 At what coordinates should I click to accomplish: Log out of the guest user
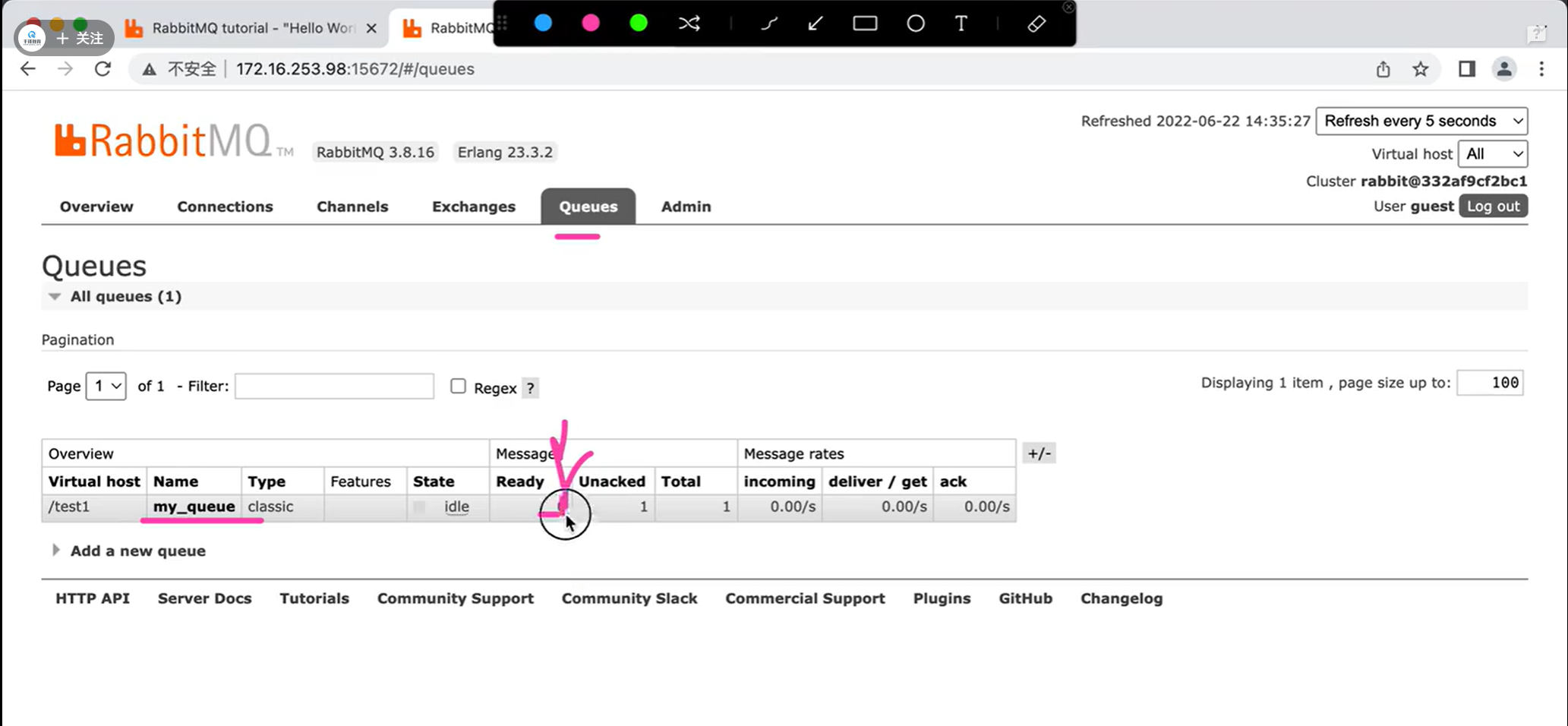(x=1493, y=207)
